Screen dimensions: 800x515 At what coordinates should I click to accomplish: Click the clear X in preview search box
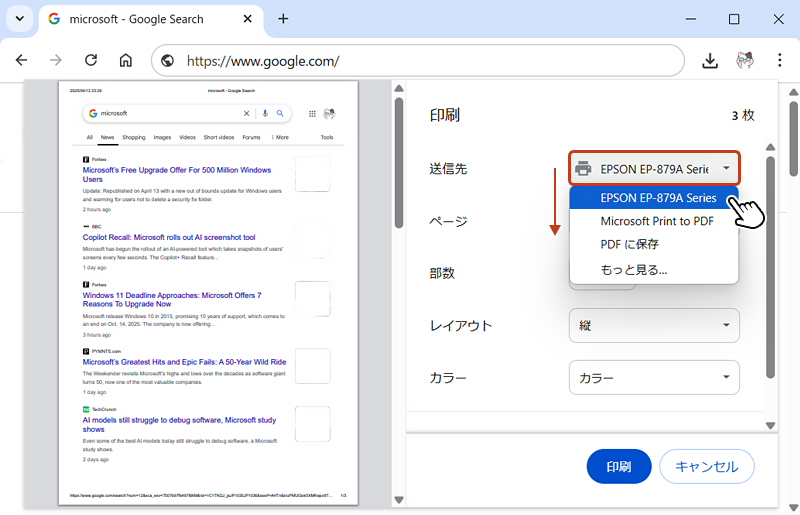(x=246, y=113)
